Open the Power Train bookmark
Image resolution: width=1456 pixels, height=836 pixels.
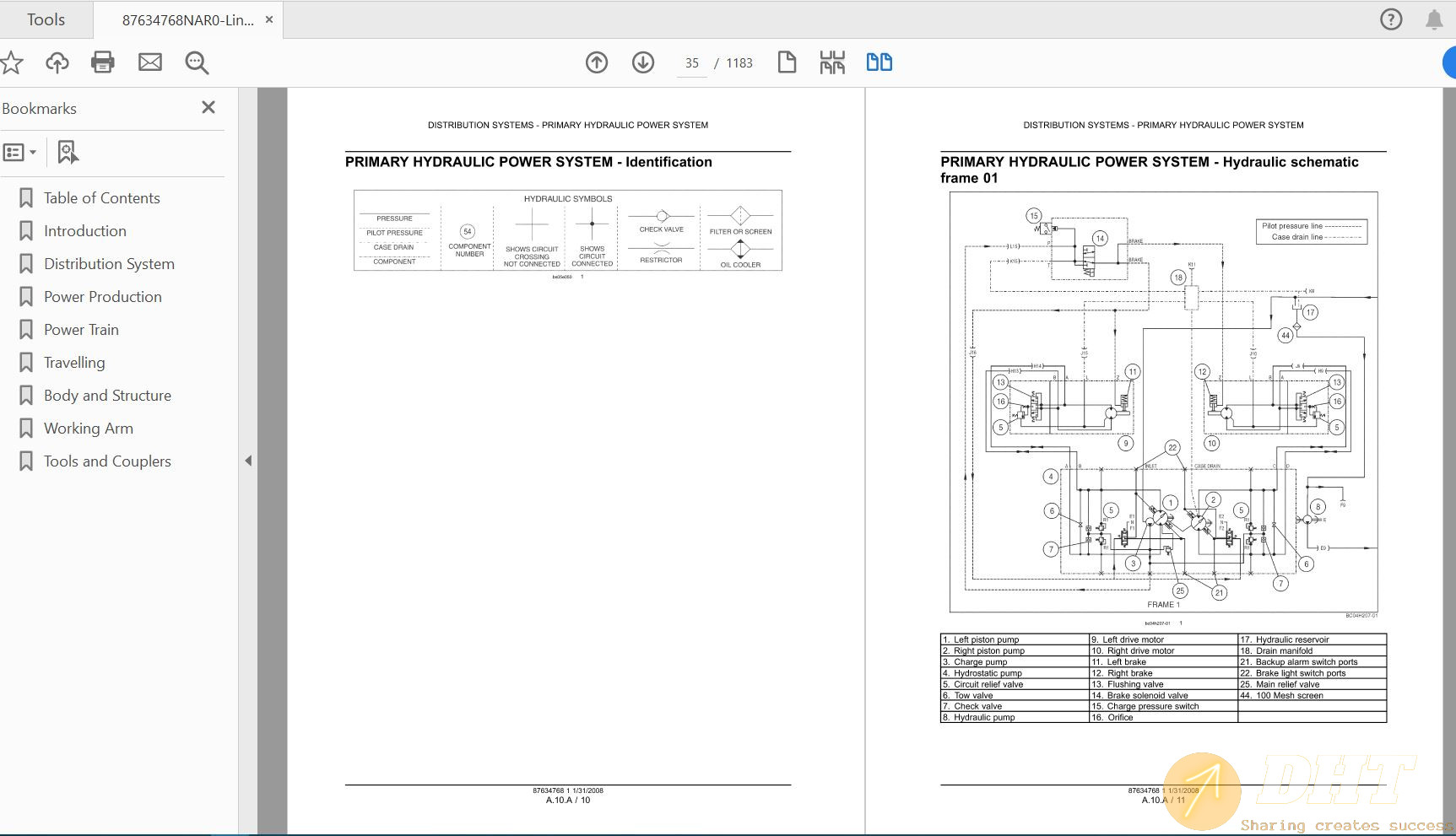click(81, 330)
